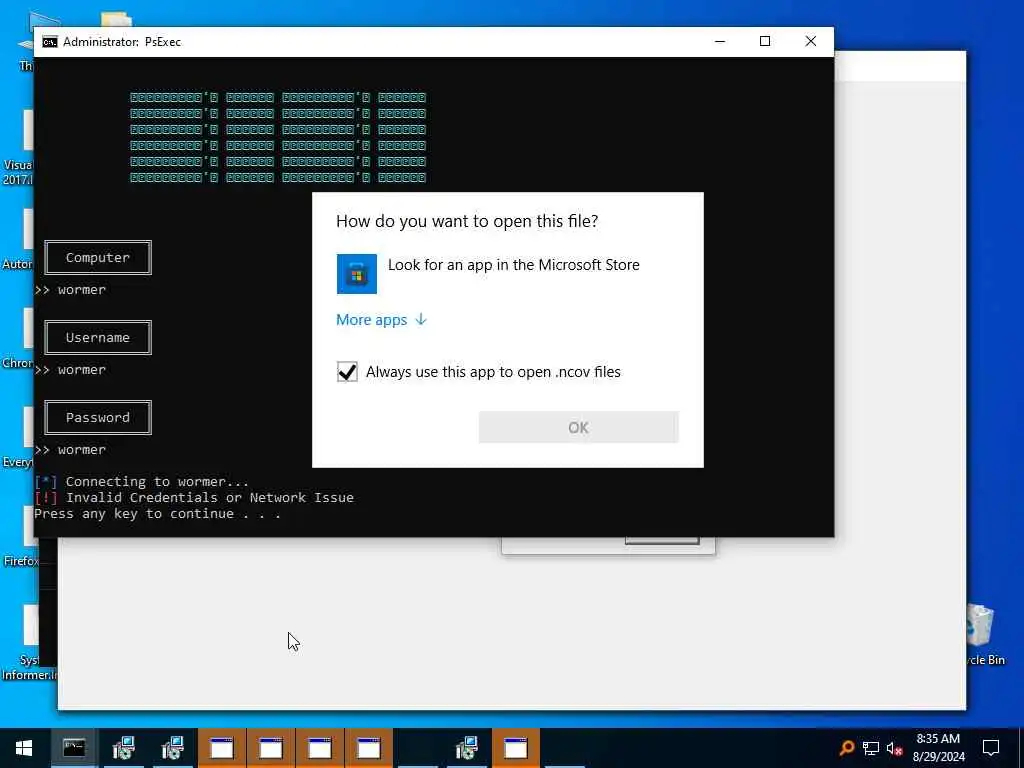
Task: Click the '>> wormer' entry under Password
Action: (71, 449)
